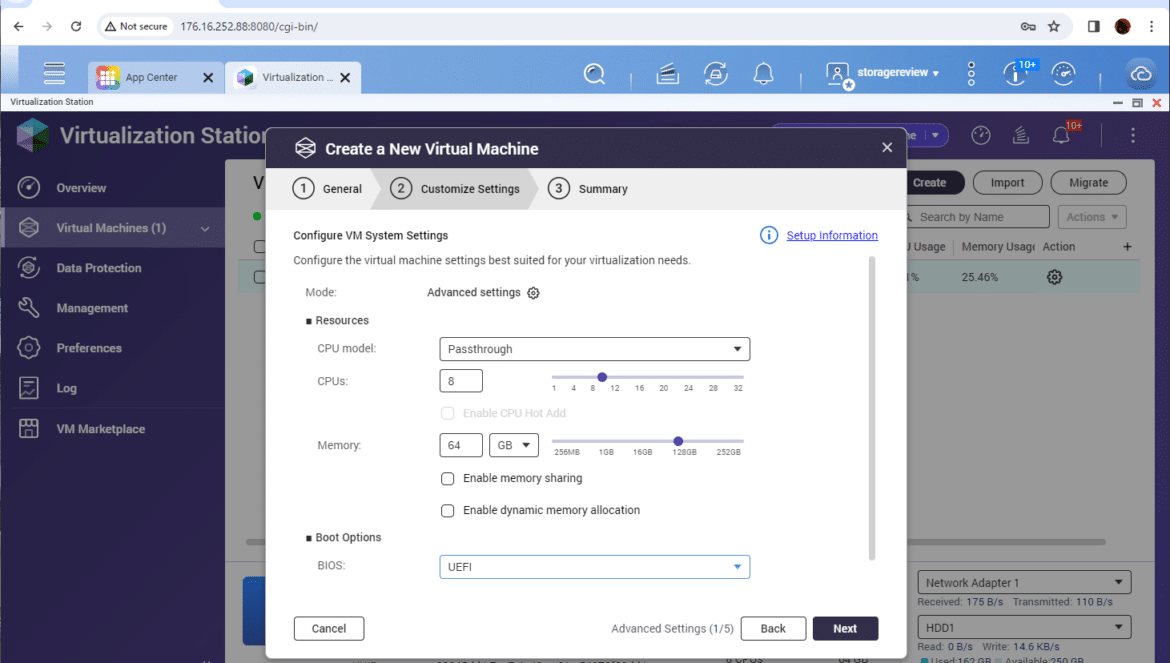
Task: Go to Overview in the sidebar
Action: click(113, 188)
